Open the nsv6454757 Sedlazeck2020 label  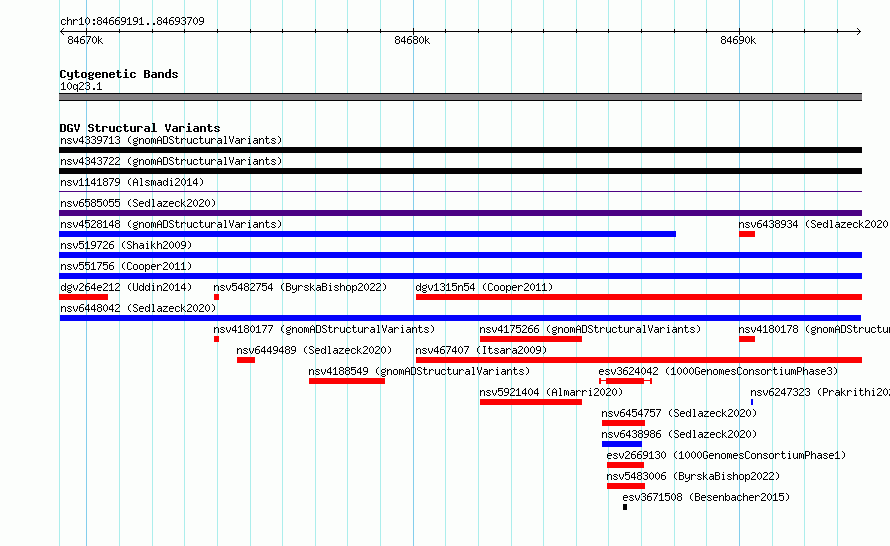(679, 413)
